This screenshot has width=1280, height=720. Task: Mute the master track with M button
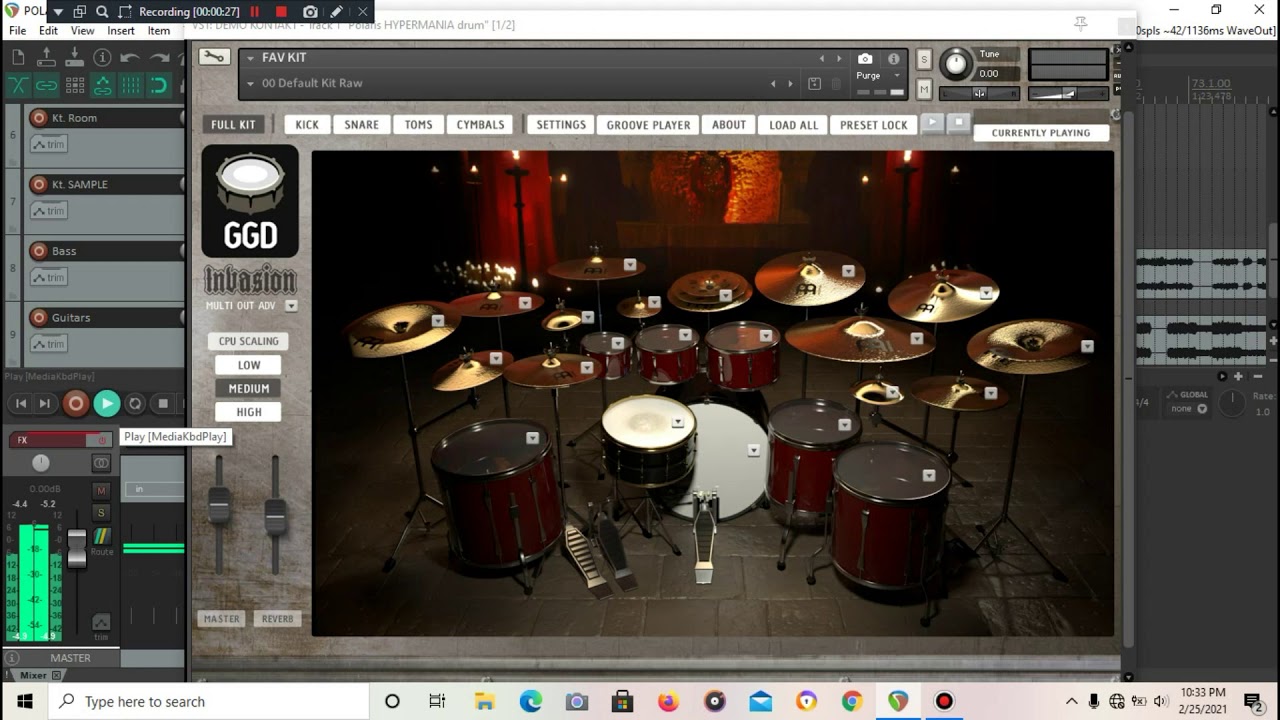[x=101, y=490]
